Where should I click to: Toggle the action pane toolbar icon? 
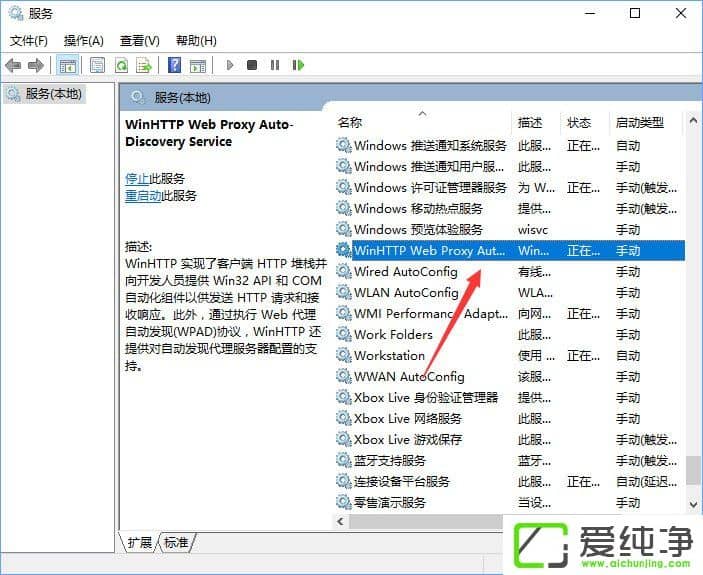[198, 66]
